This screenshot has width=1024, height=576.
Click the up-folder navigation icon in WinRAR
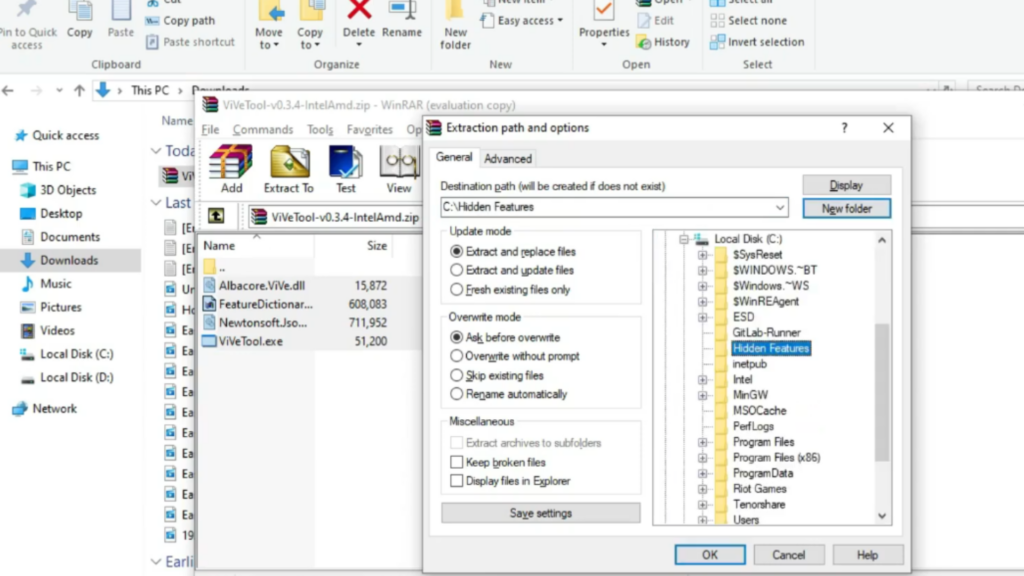click(216, 215)
